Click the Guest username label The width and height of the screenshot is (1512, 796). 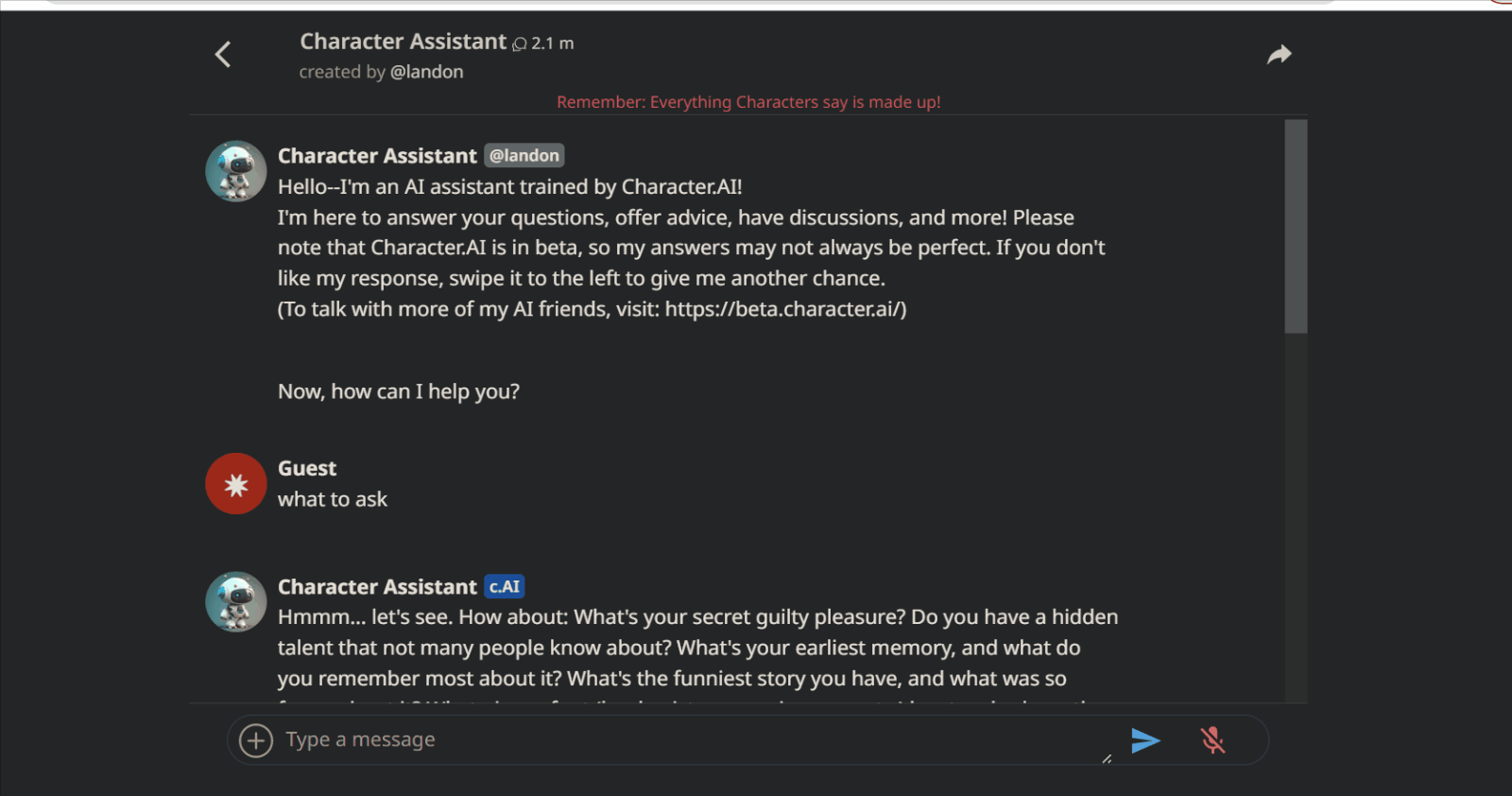tap(307, 469)
